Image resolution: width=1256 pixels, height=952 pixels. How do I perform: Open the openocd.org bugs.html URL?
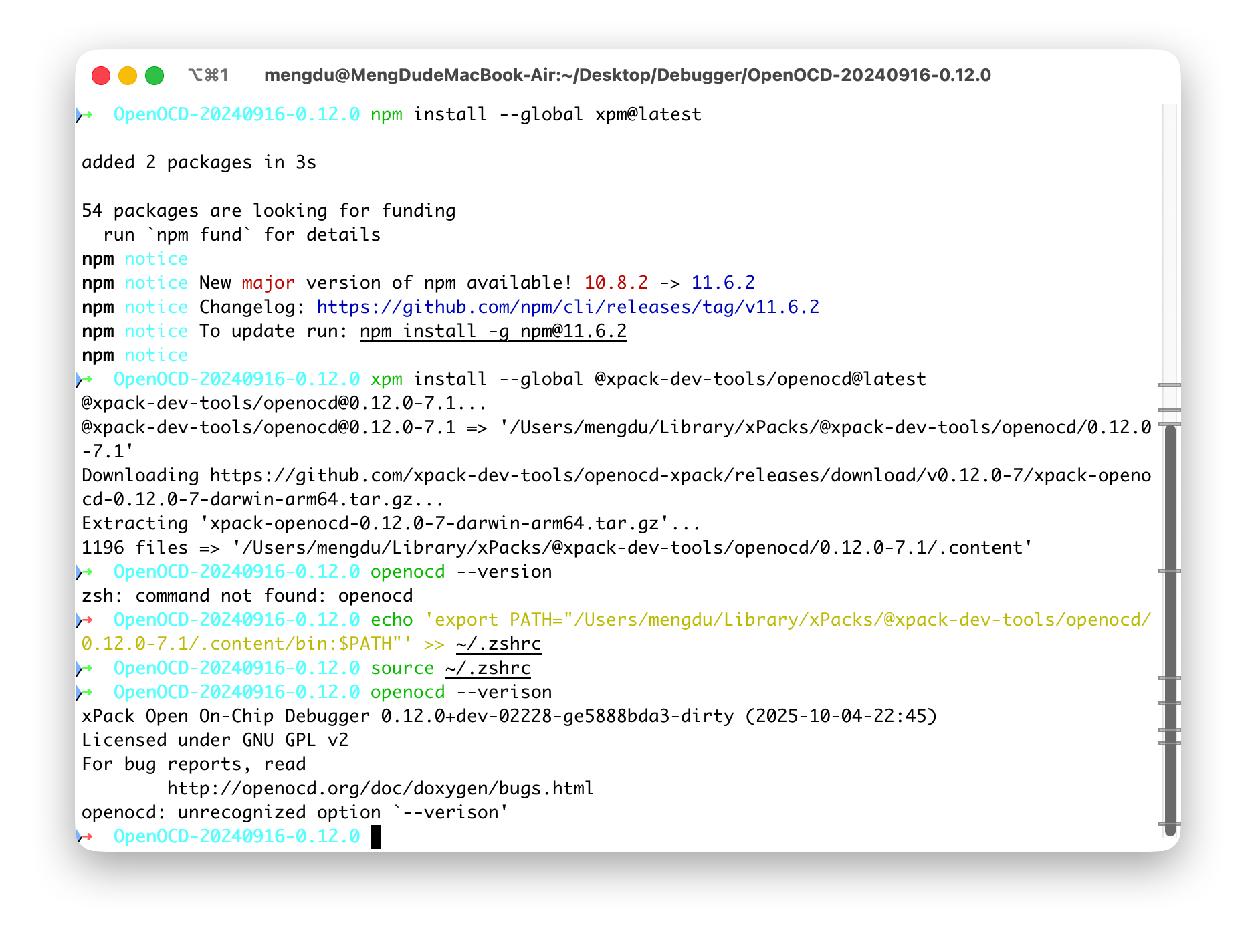[380, 788]
